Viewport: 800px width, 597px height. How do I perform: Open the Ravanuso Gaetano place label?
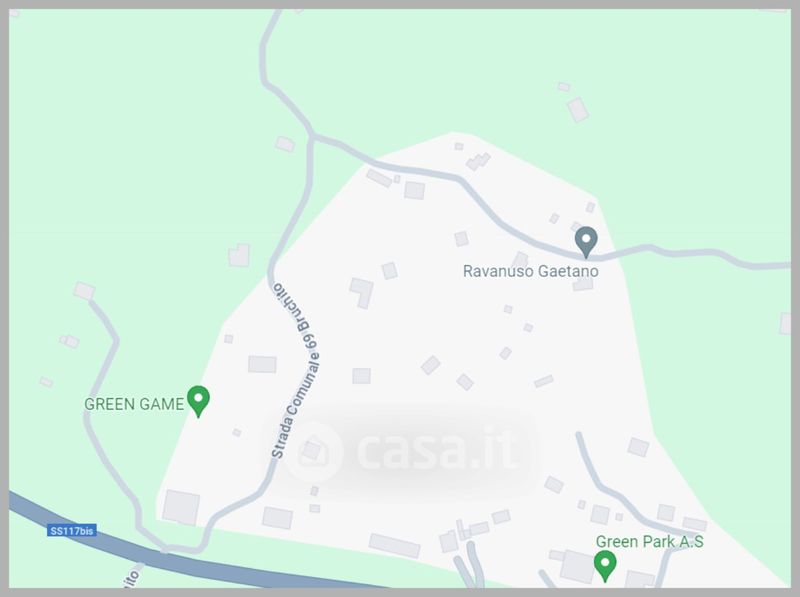tap(531, 271)
